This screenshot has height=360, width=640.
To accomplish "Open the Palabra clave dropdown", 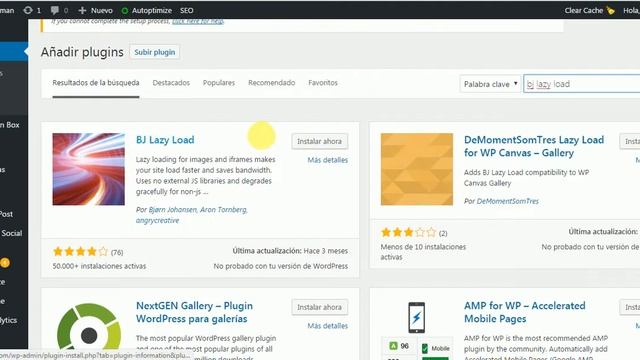I will coord(490,84).
